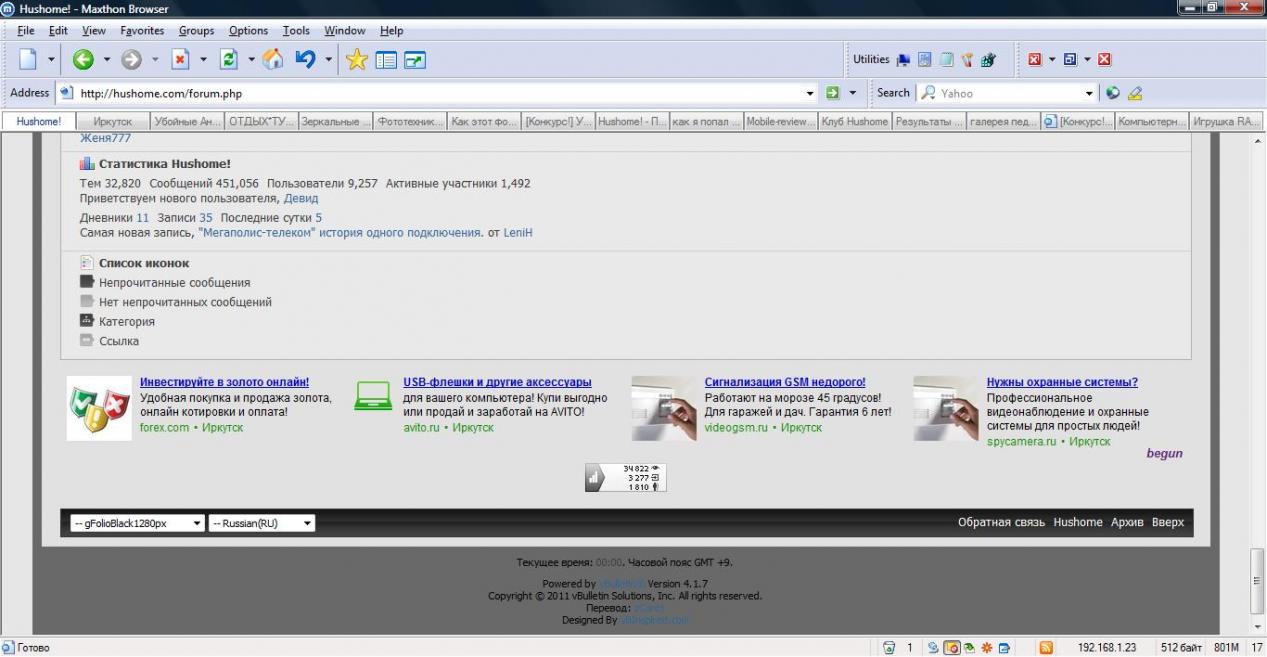Click the first red X icon beside Utilities

click(1036, 60)
